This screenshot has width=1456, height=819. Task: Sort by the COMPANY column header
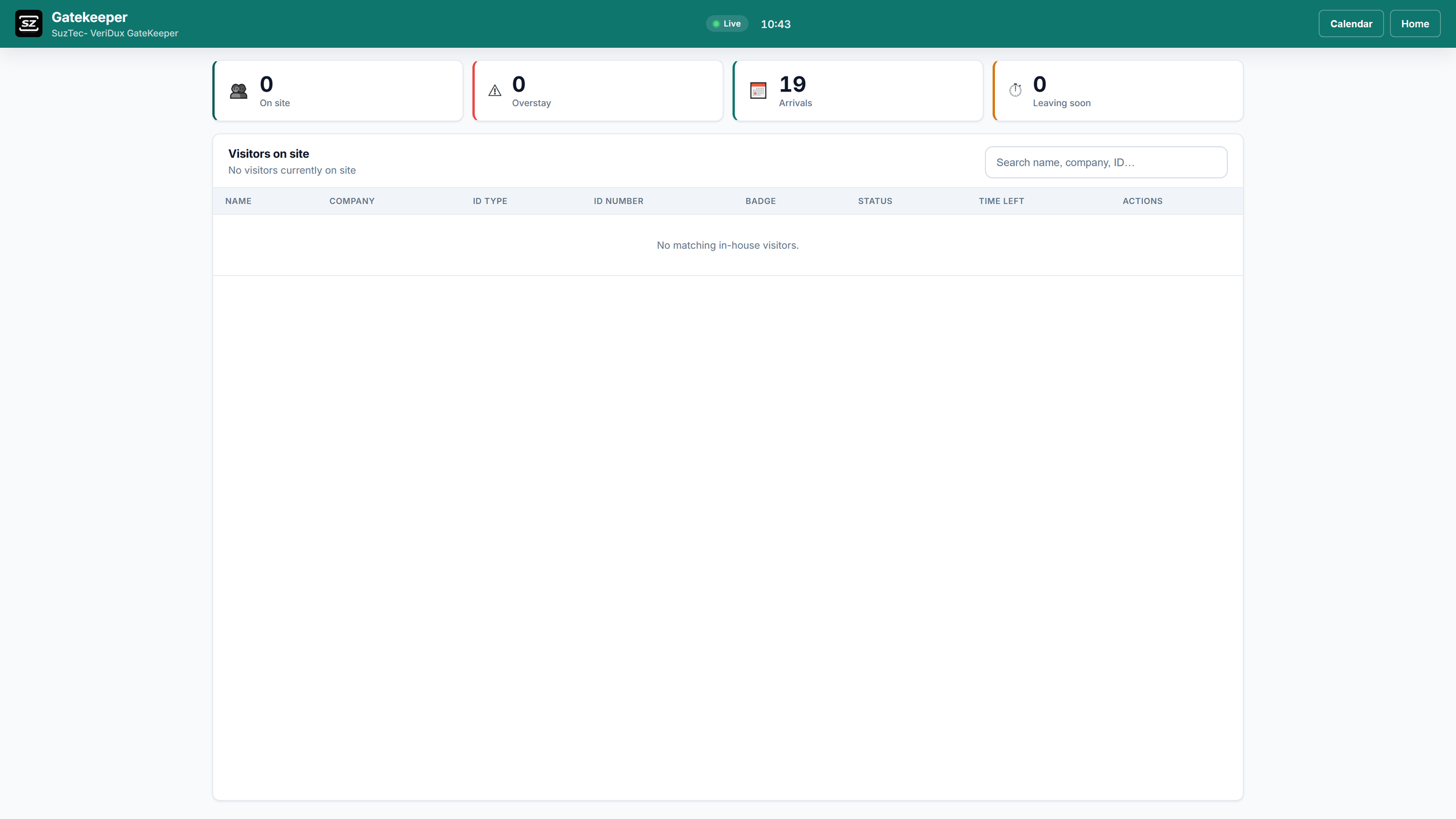(x=352, y=201)
